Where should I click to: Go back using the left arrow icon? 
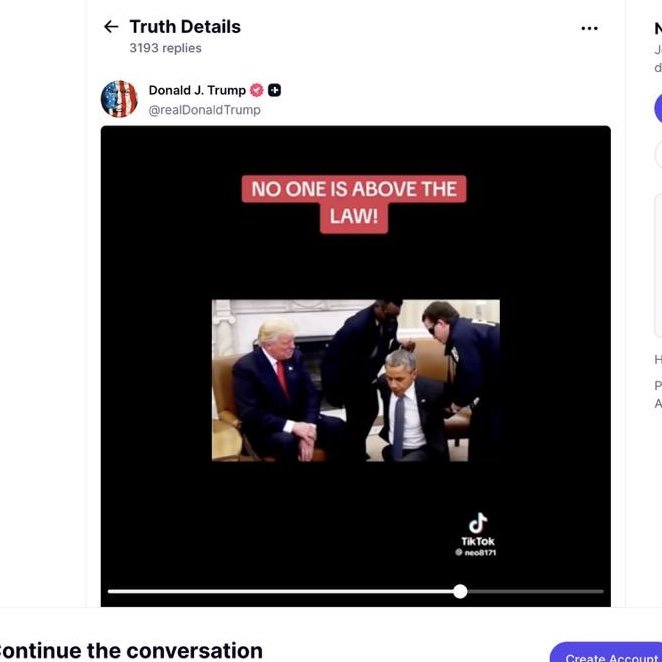(x=111, y=27)
